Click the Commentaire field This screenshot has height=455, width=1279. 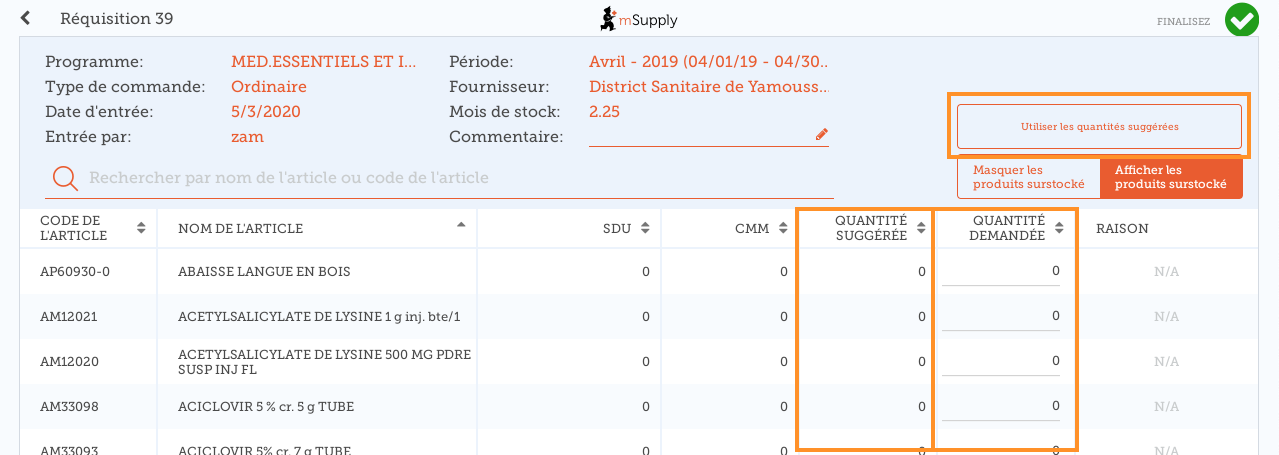700,136
